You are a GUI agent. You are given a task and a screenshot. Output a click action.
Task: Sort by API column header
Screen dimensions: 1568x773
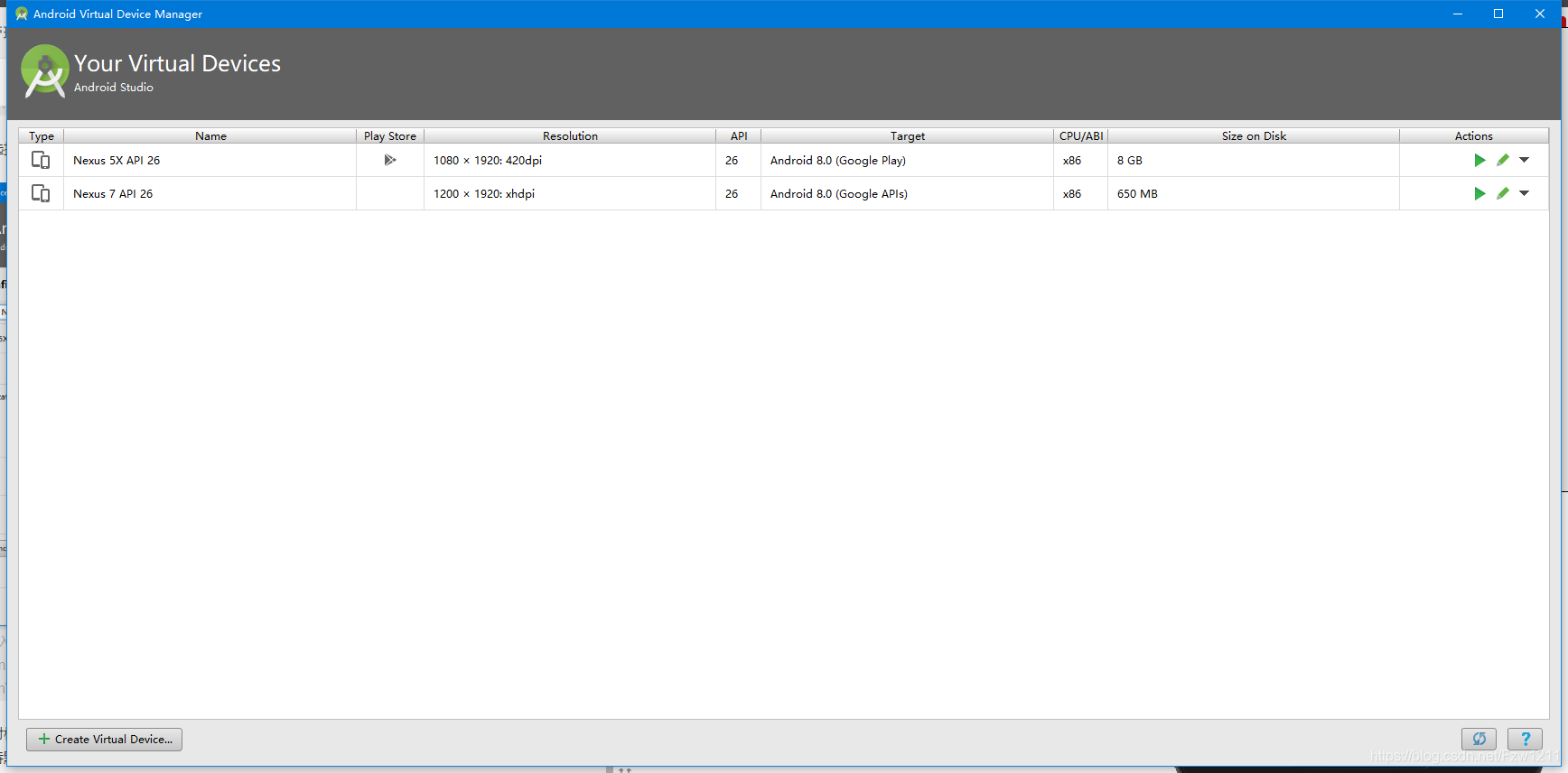(x=739, y=135)
